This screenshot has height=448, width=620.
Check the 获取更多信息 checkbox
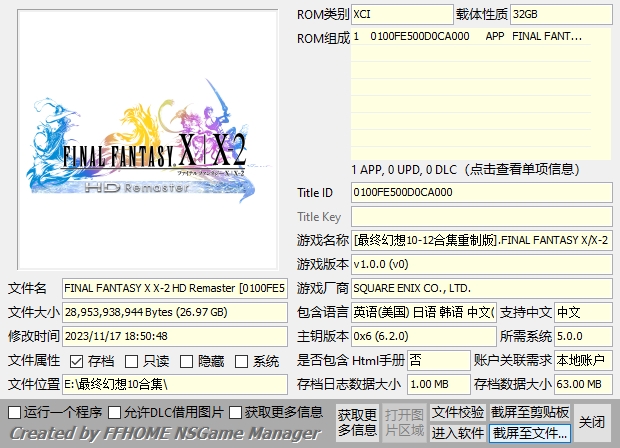[235, 412]
